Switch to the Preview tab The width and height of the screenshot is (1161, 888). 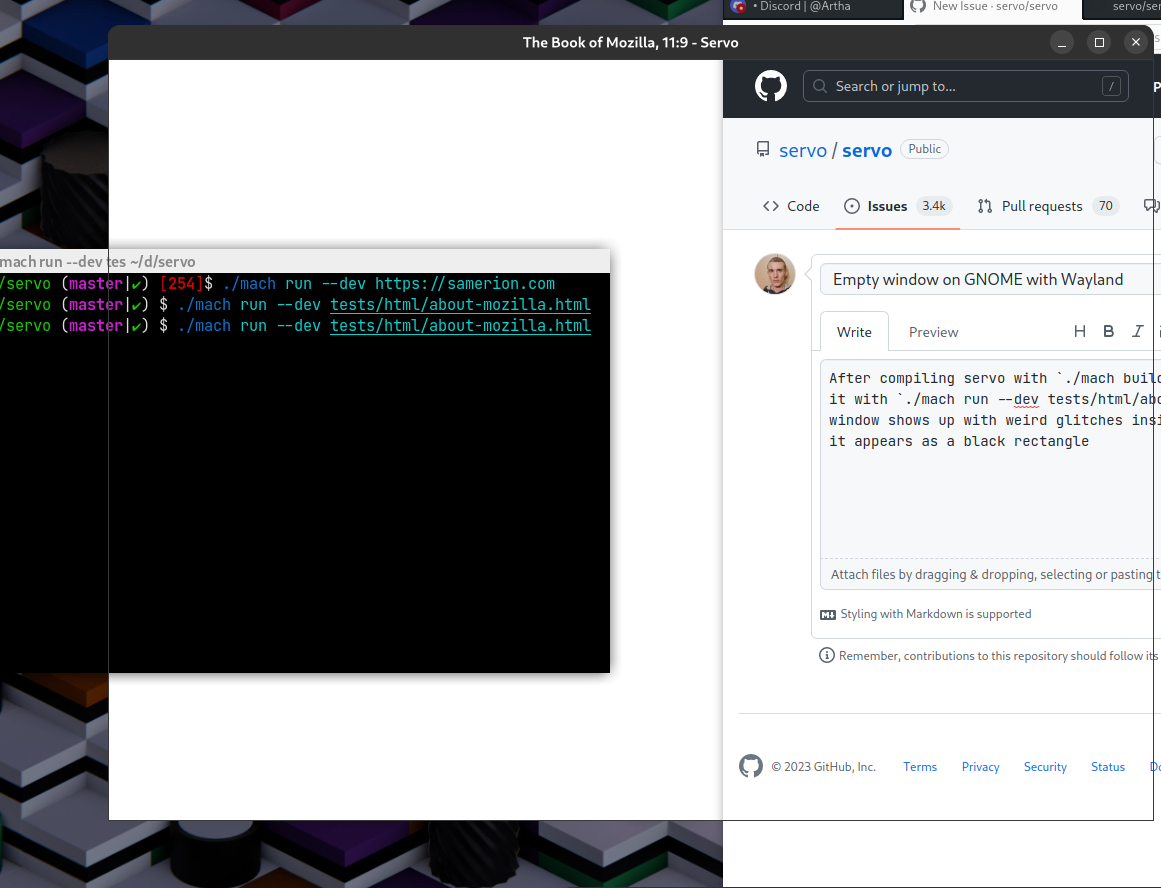point(933,331)
